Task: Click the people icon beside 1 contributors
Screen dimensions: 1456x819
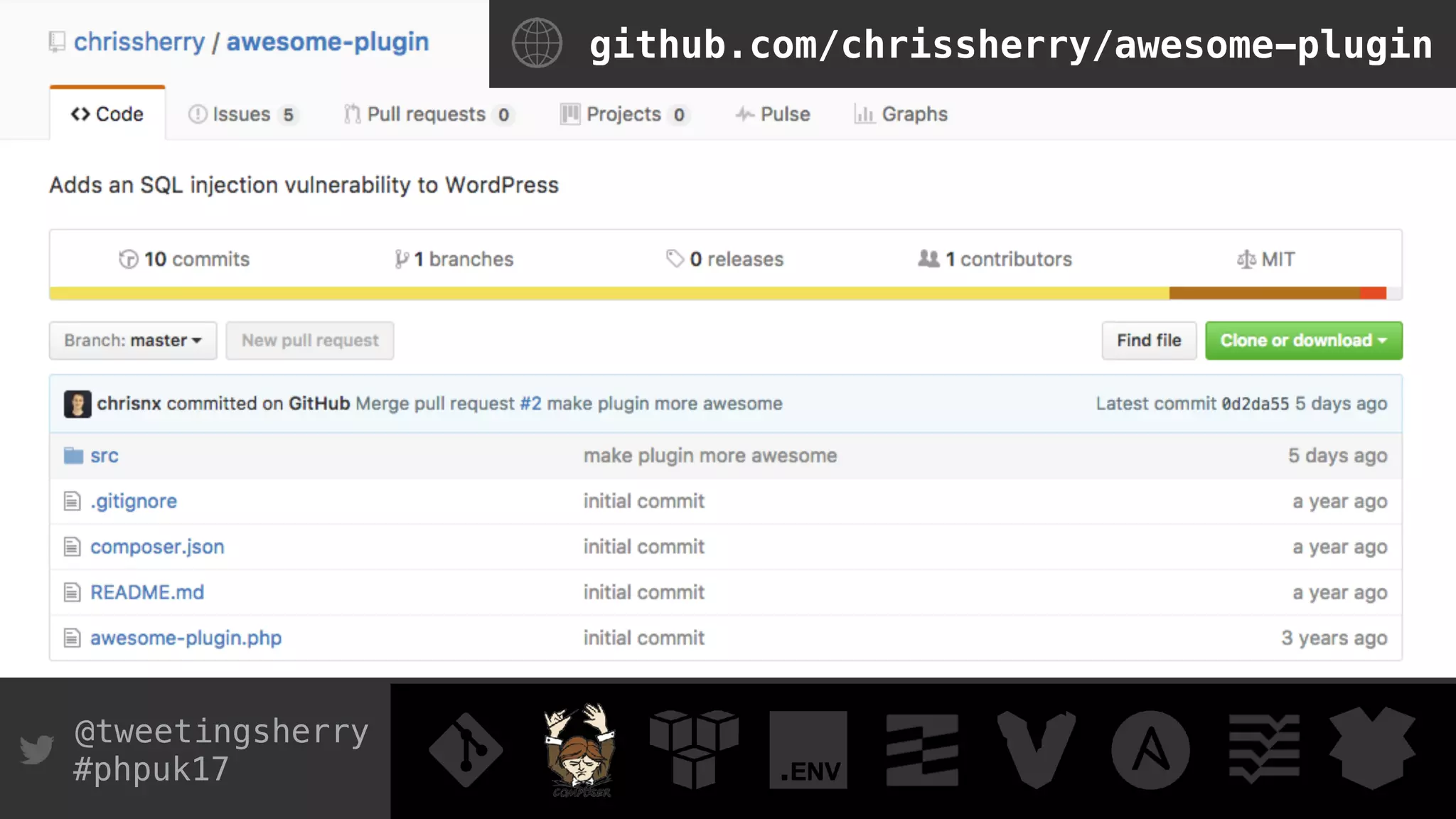Action: (928, 259)
